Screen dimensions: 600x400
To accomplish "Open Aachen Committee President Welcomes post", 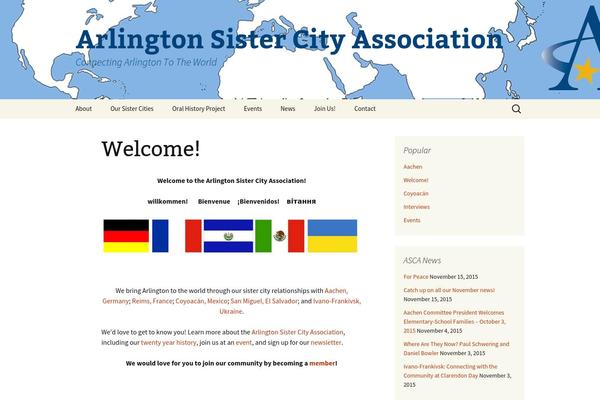I will tap(454, 322).
